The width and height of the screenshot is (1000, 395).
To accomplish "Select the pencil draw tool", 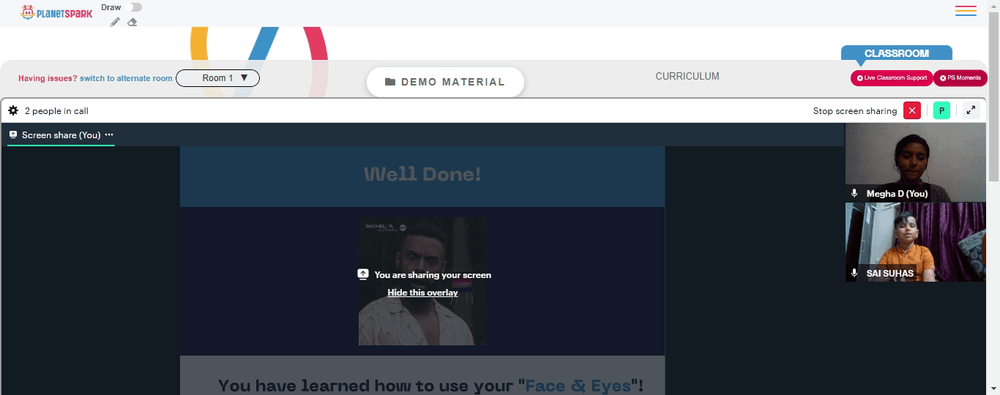I will pyautogui.click(x=115, y=22).
